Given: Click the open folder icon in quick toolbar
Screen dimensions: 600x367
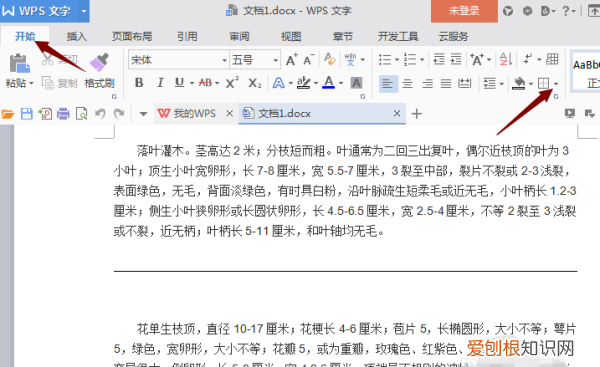Looking at the screenshot, I should (x=7, y=114).
